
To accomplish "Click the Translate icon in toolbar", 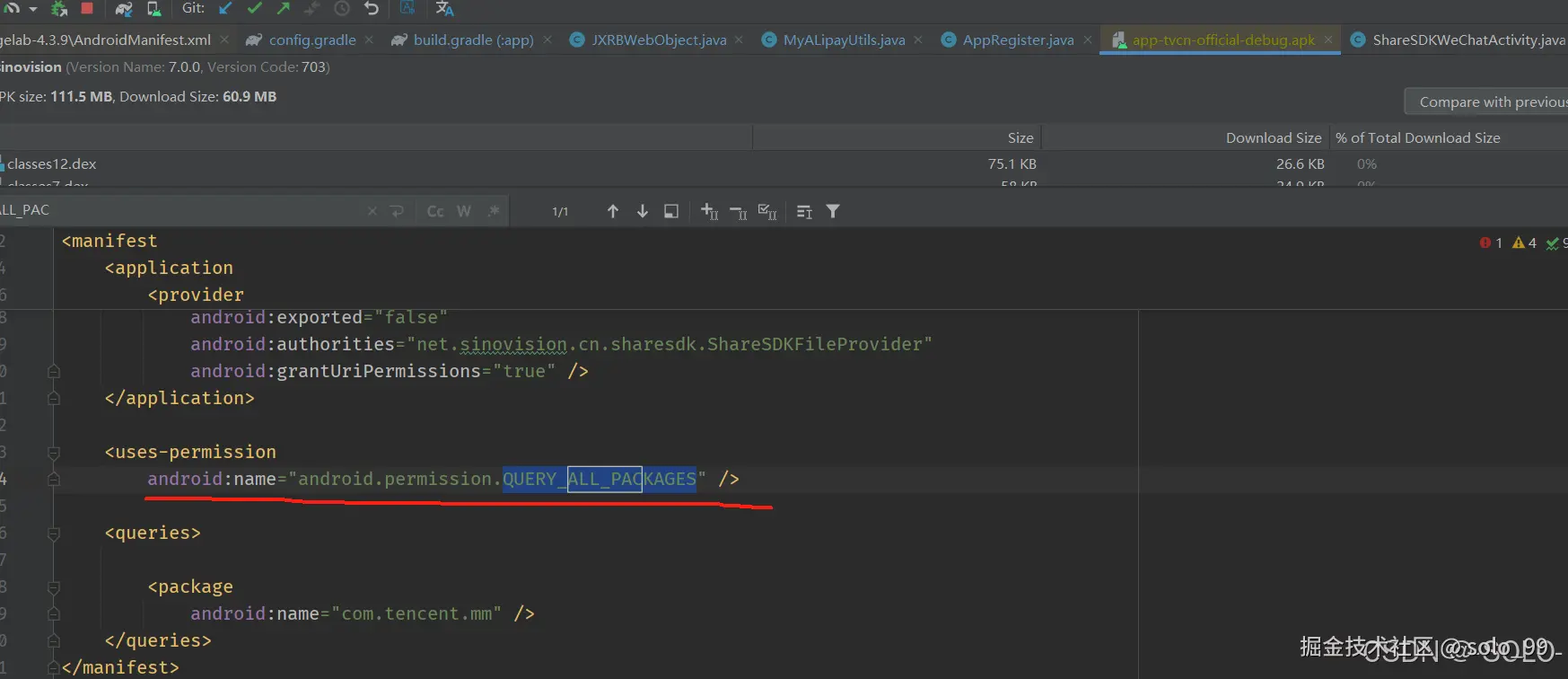I will click(444, 8).
